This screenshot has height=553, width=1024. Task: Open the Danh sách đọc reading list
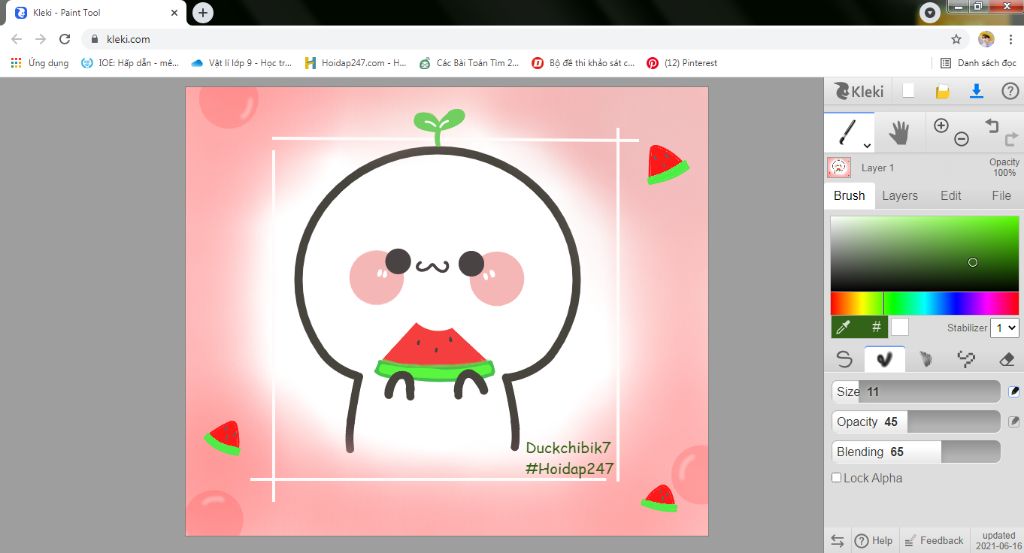coord(978,63)
